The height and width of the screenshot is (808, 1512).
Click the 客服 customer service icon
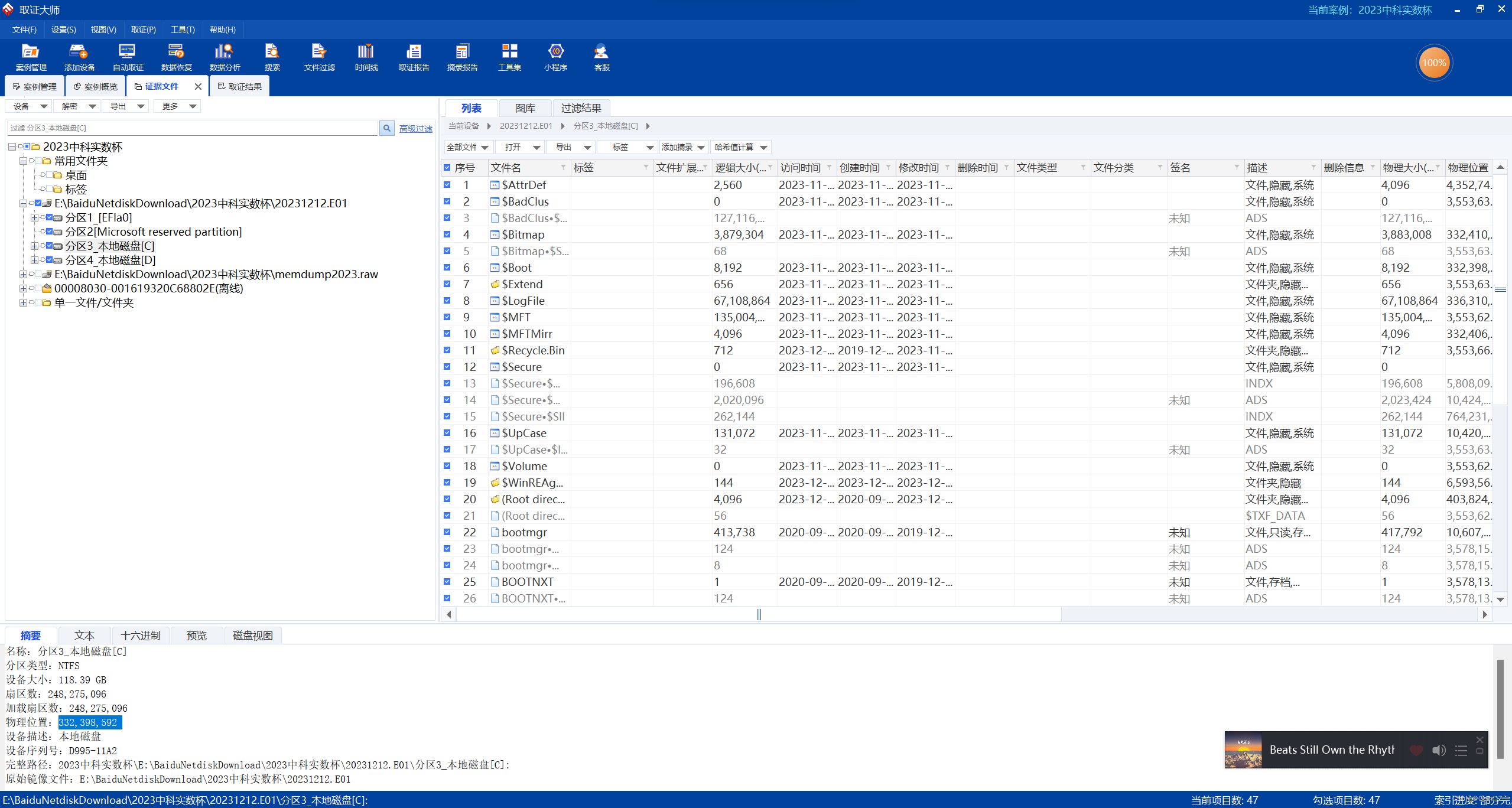[601, 57]
